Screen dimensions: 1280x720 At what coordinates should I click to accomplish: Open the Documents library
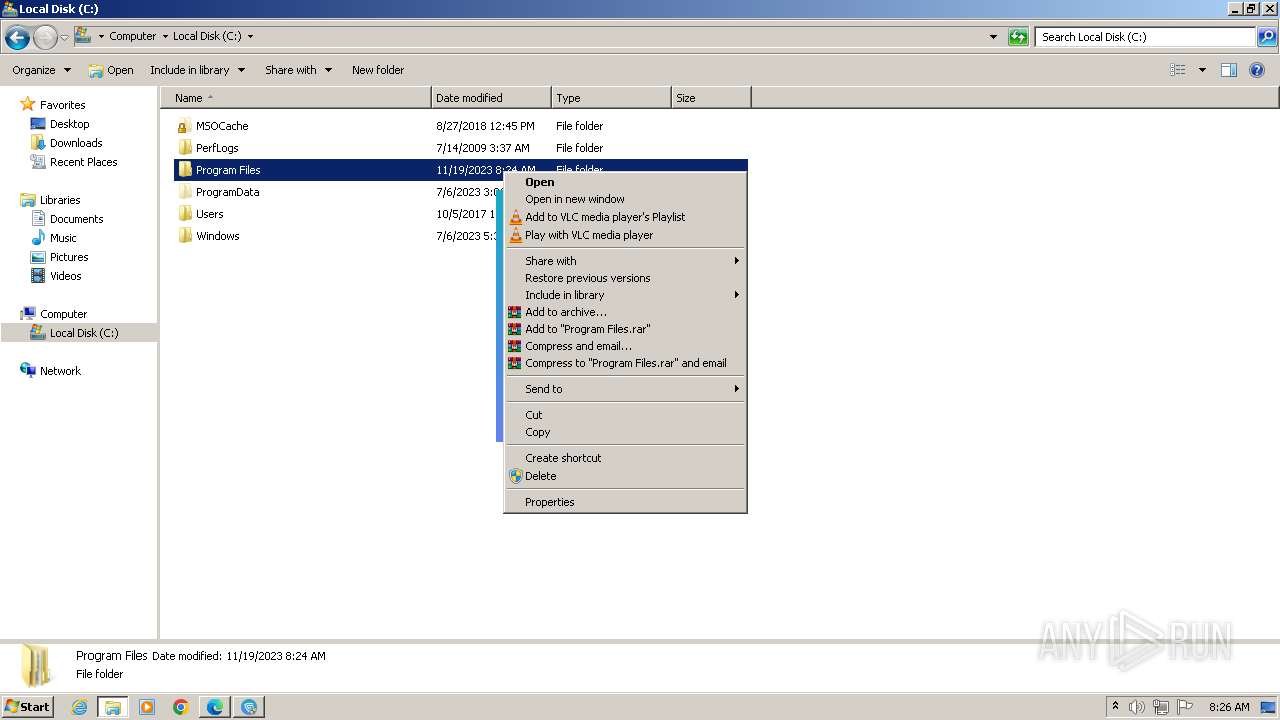77,219
